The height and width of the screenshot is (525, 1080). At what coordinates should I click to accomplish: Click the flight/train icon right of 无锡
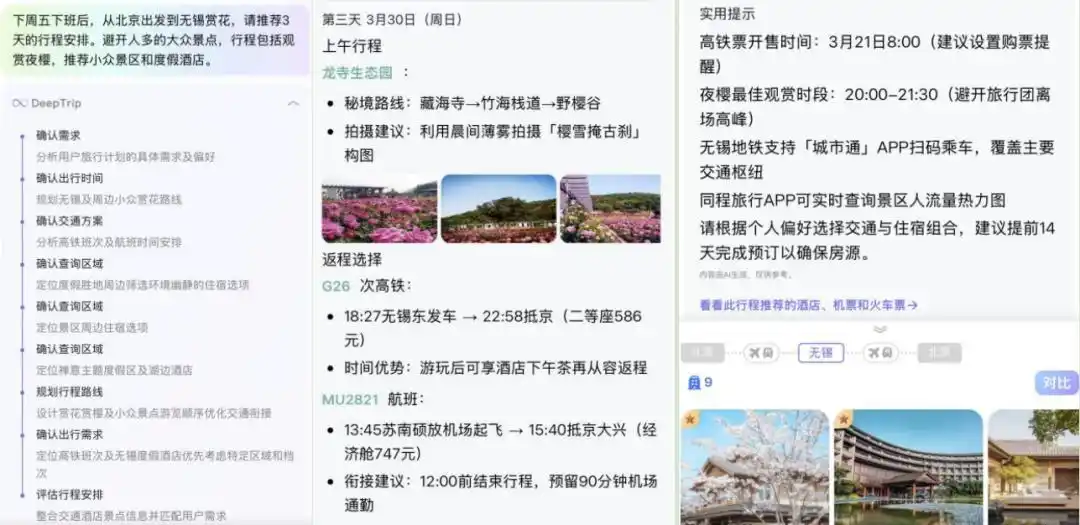880,353
